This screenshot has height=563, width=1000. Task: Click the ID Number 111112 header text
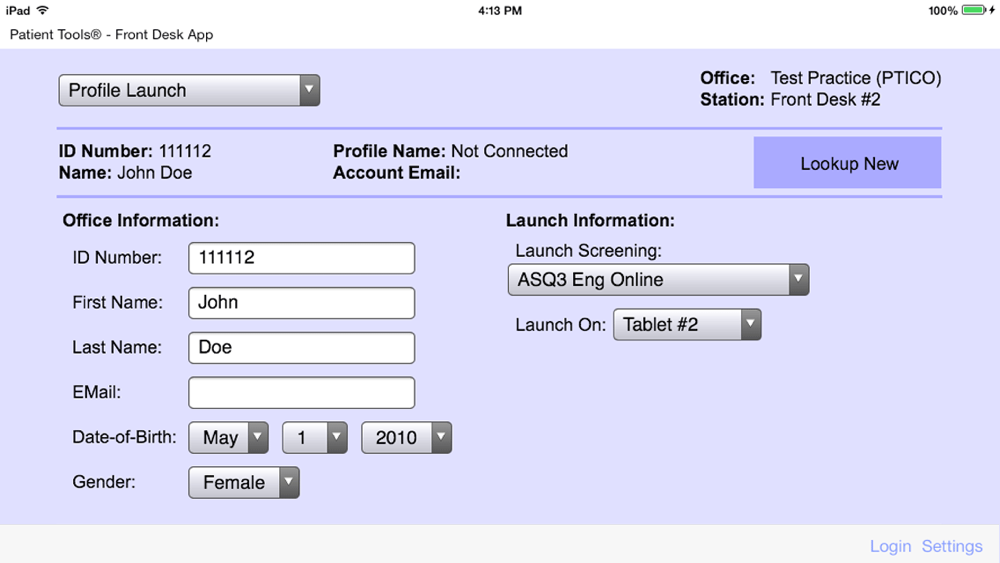(135, 151)
